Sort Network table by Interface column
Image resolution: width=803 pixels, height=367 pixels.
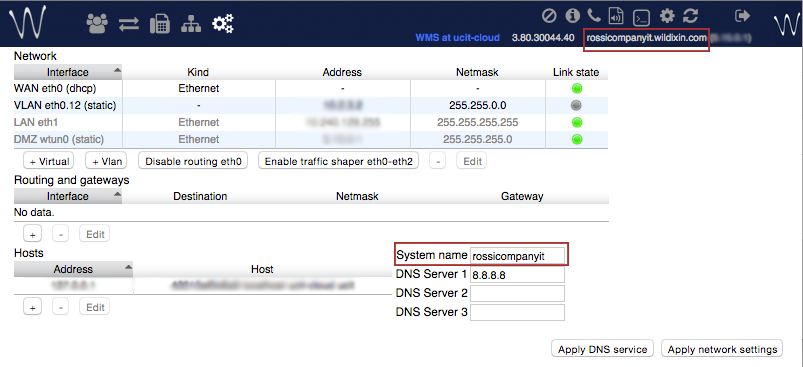tap(68, 72)
